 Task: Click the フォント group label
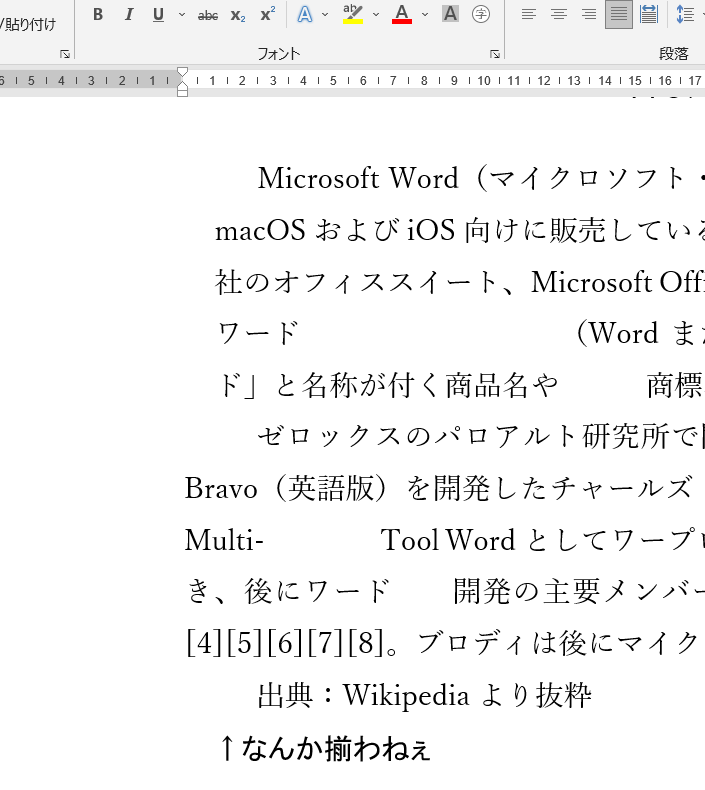click(279, 53)
